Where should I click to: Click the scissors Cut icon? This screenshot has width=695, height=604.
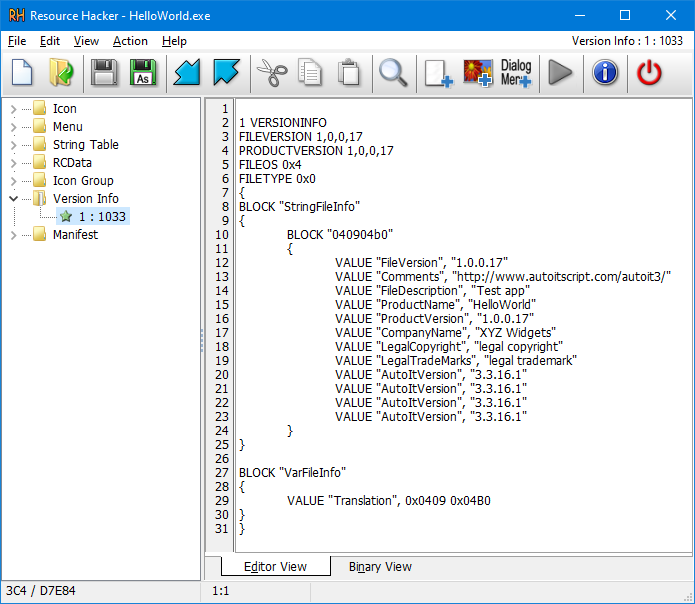pyautogui.click(x=271, y=72)
